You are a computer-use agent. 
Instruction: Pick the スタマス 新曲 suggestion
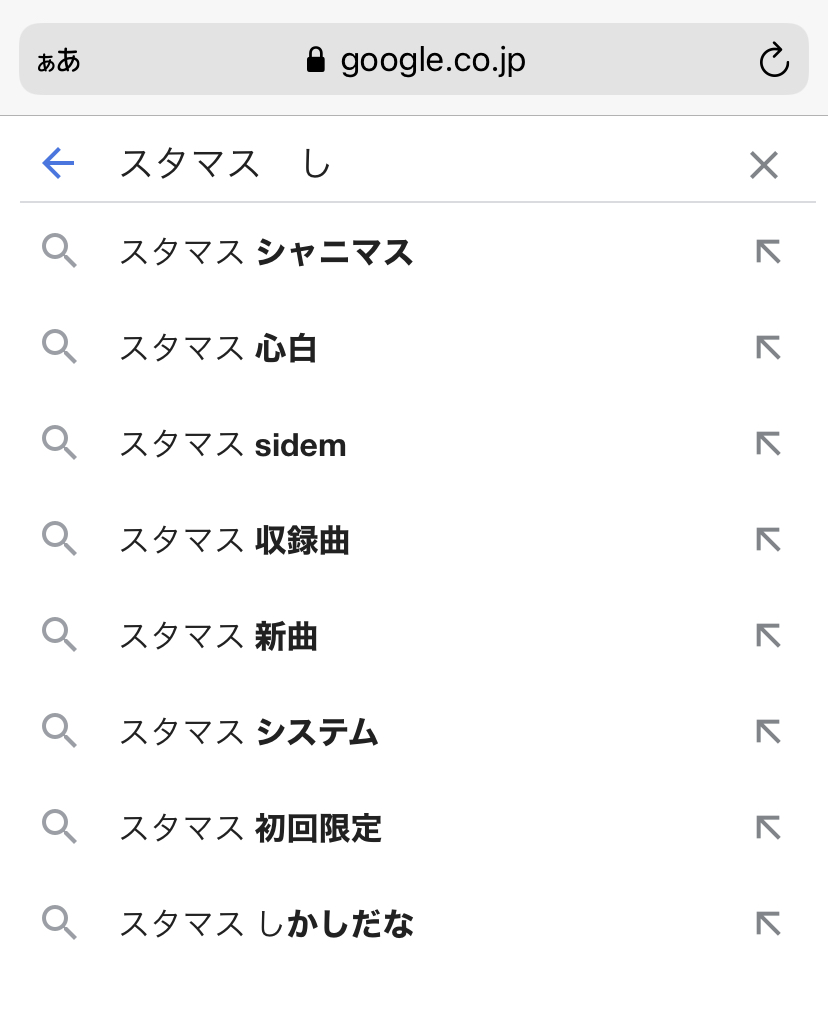coord(218,637)
